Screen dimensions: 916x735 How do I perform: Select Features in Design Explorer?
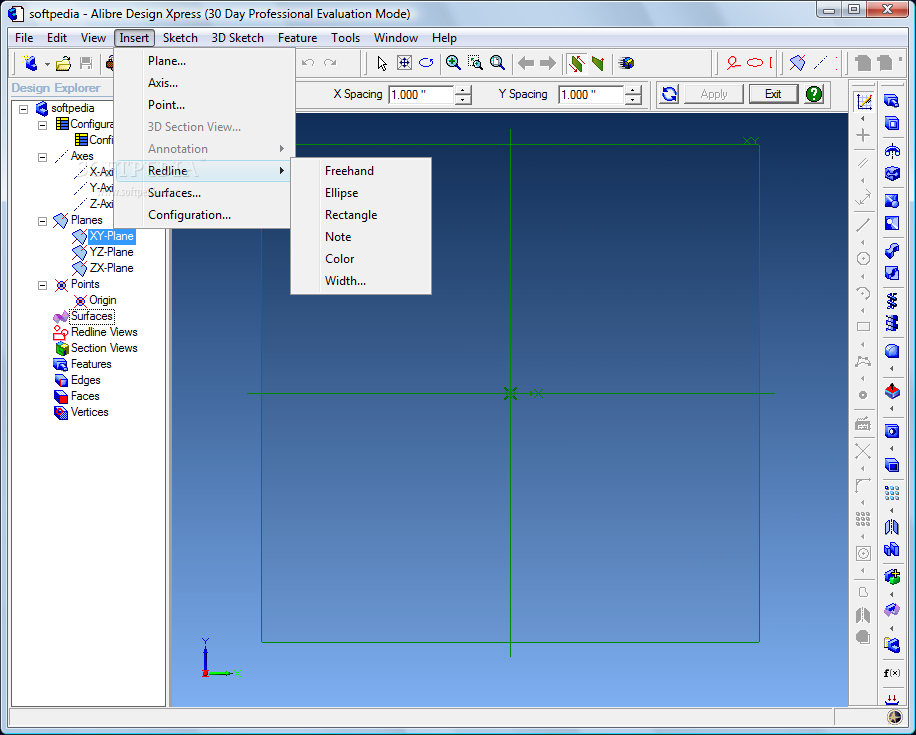tap(91, 364)
